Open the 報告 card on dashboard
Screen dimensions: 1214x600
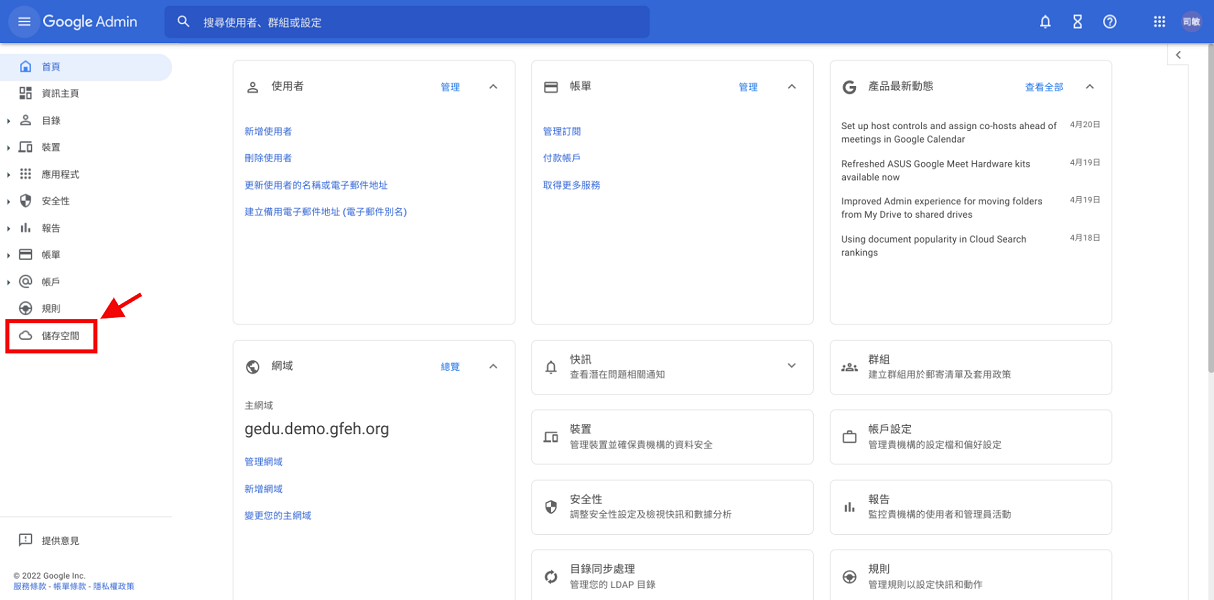[970, 507]
